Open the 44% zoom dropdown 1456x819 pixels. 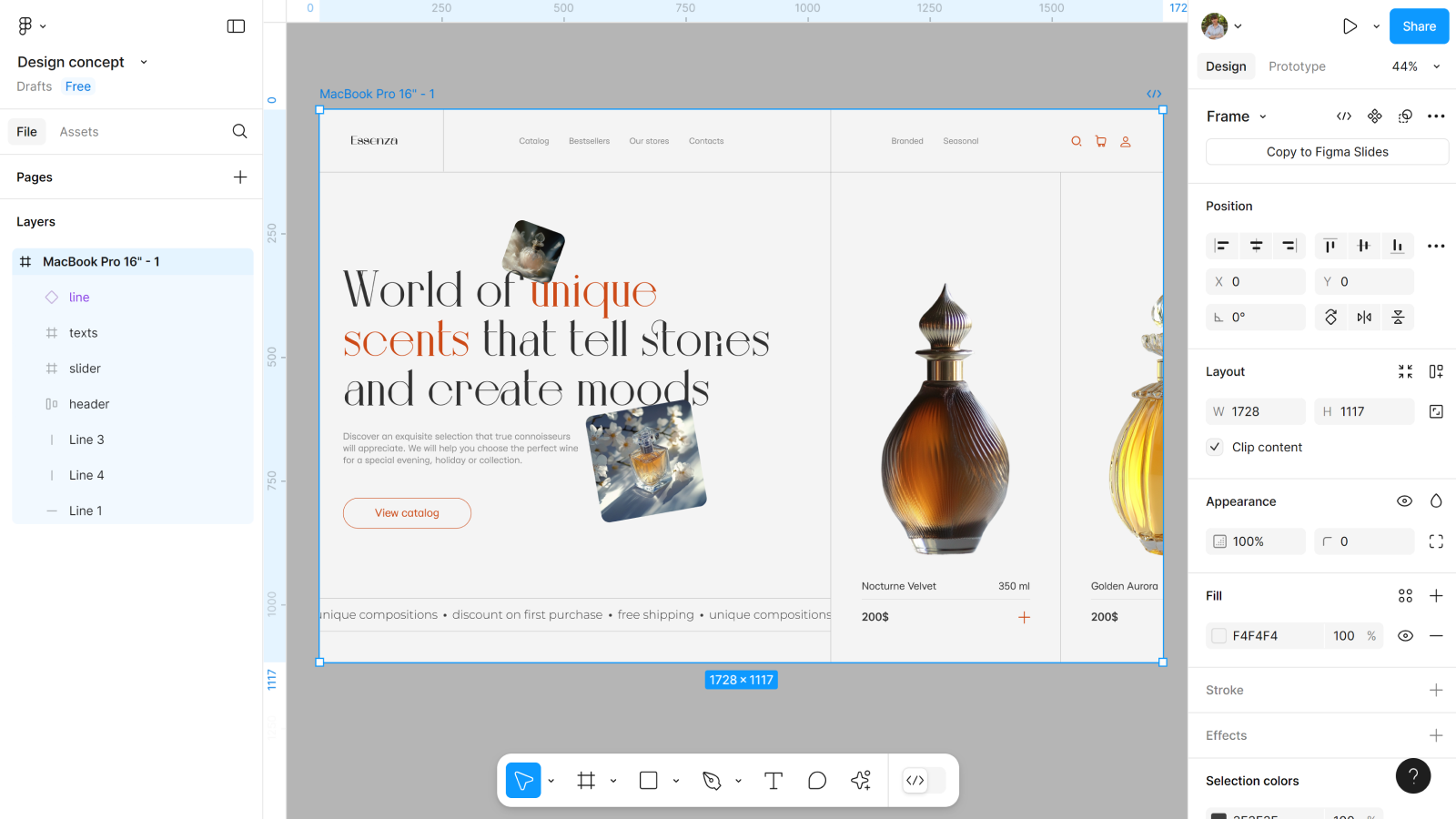pyautogui.click(x=1416, y=66)
